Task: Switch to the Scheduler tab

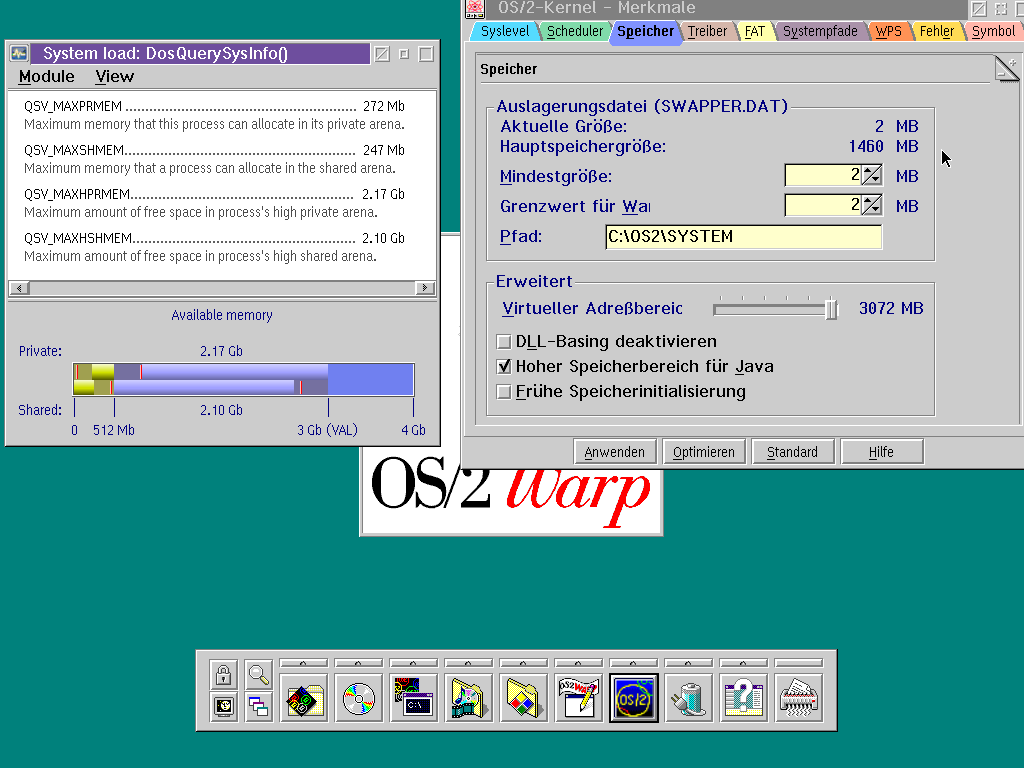Action: (x=575, y=31)
